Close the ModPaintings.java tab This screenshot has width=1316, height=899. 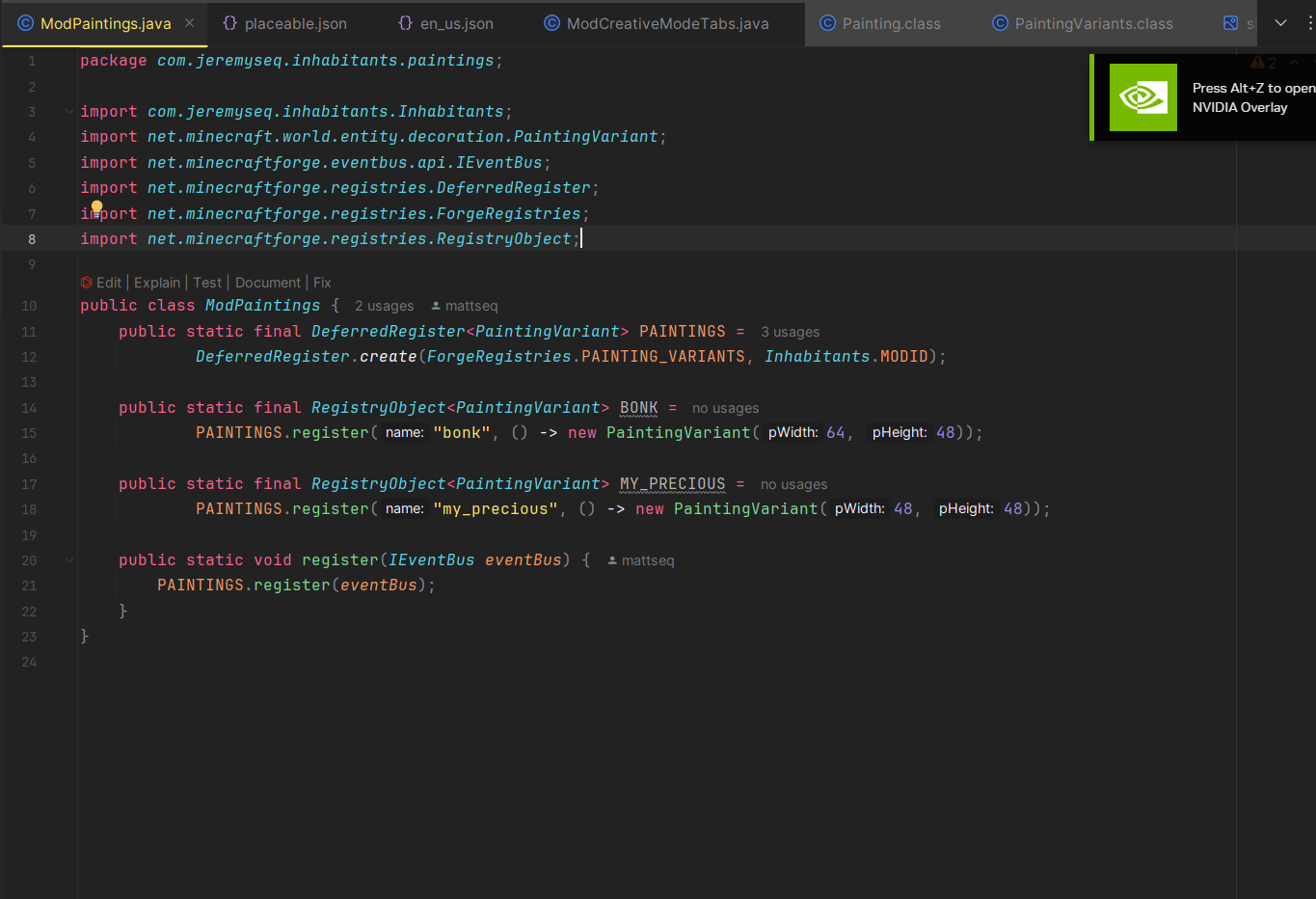tap(189, 23)
